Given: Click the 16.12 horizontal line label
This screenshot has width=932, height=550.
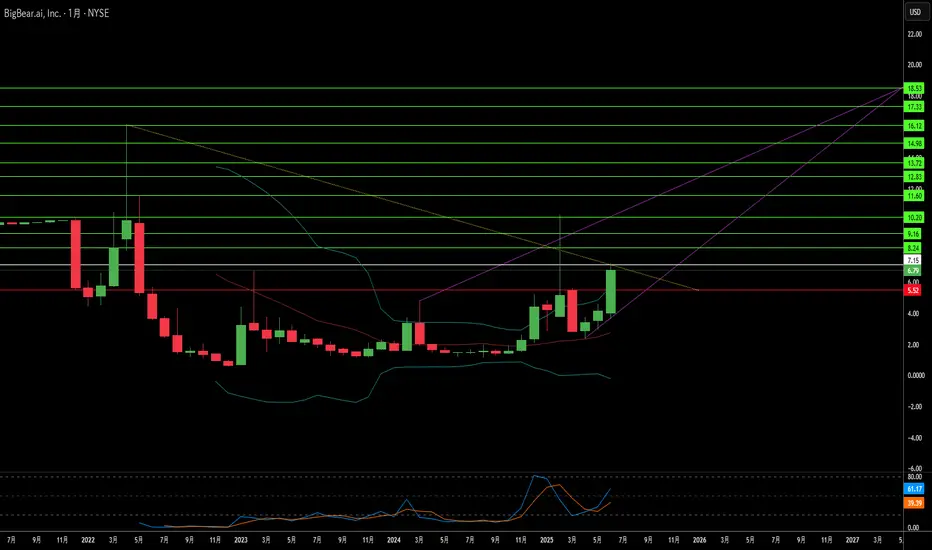Looking at the screenshot, I should click(x=914, y=125).
